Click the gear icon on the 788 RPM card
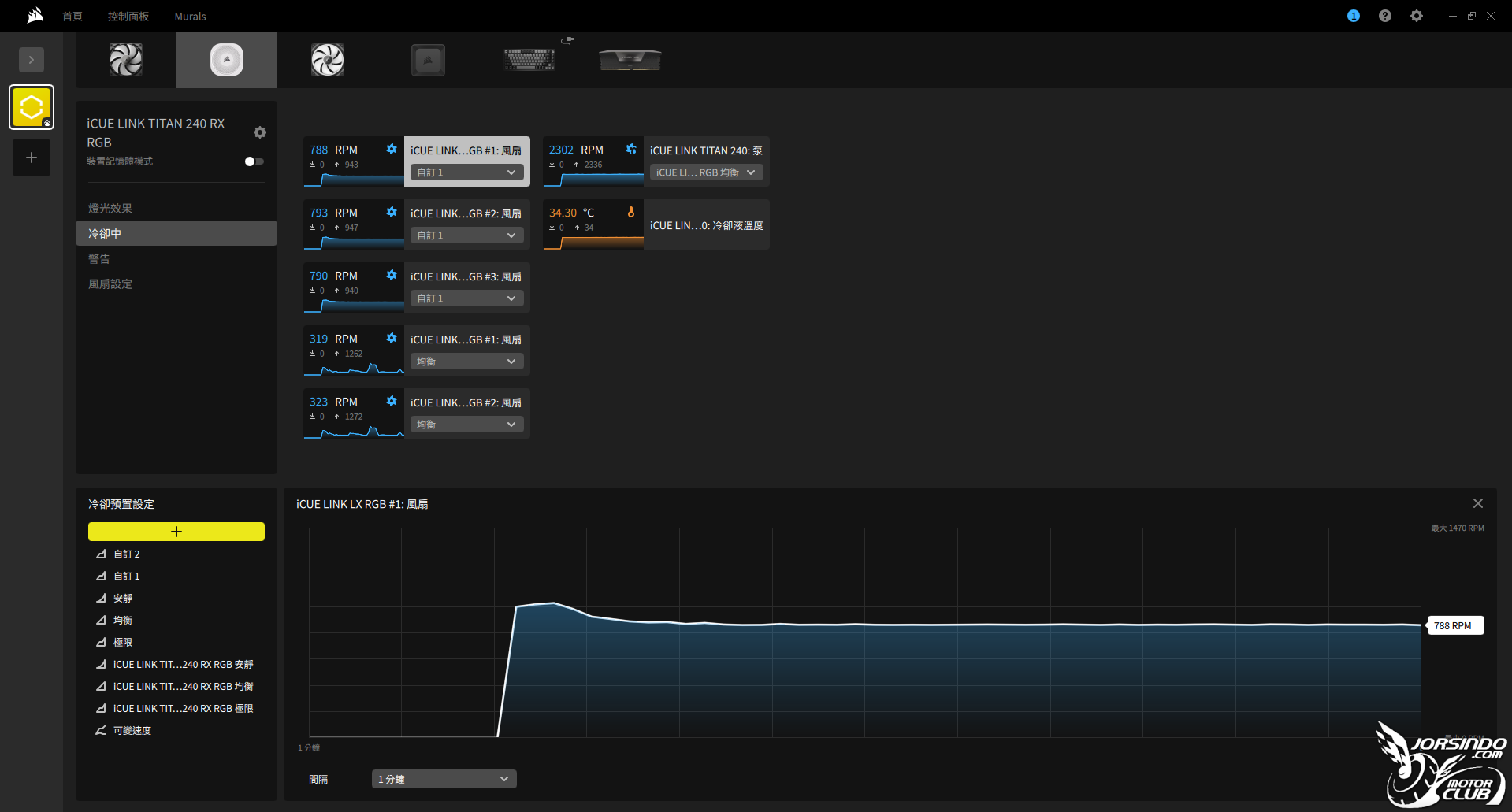This screenshot has height=812, width=1512. (x=392, y=149)
